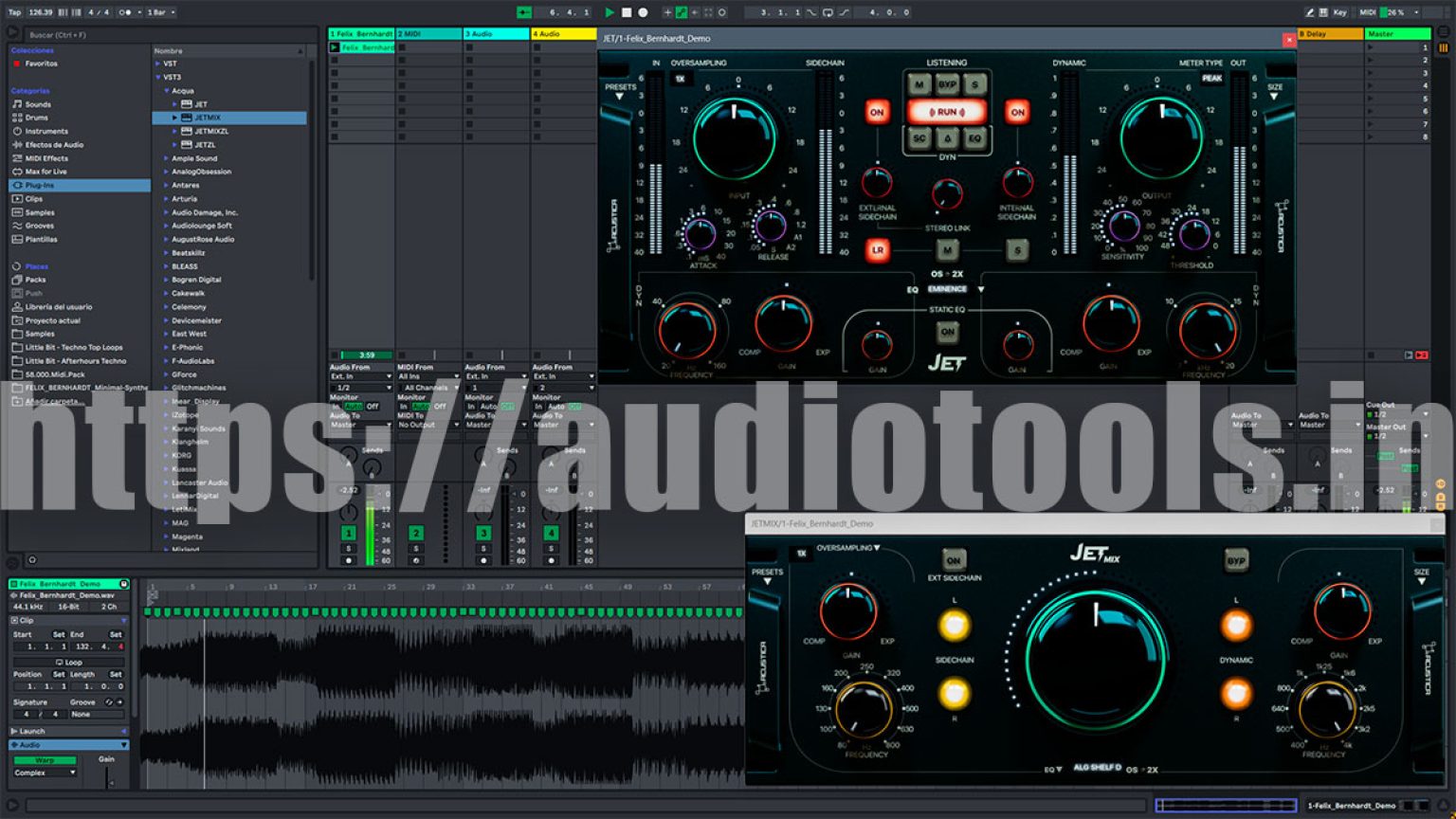The image size is (1456, 819).
Task: Click the BYP button in the JETMIX window
Action: 1236,561
